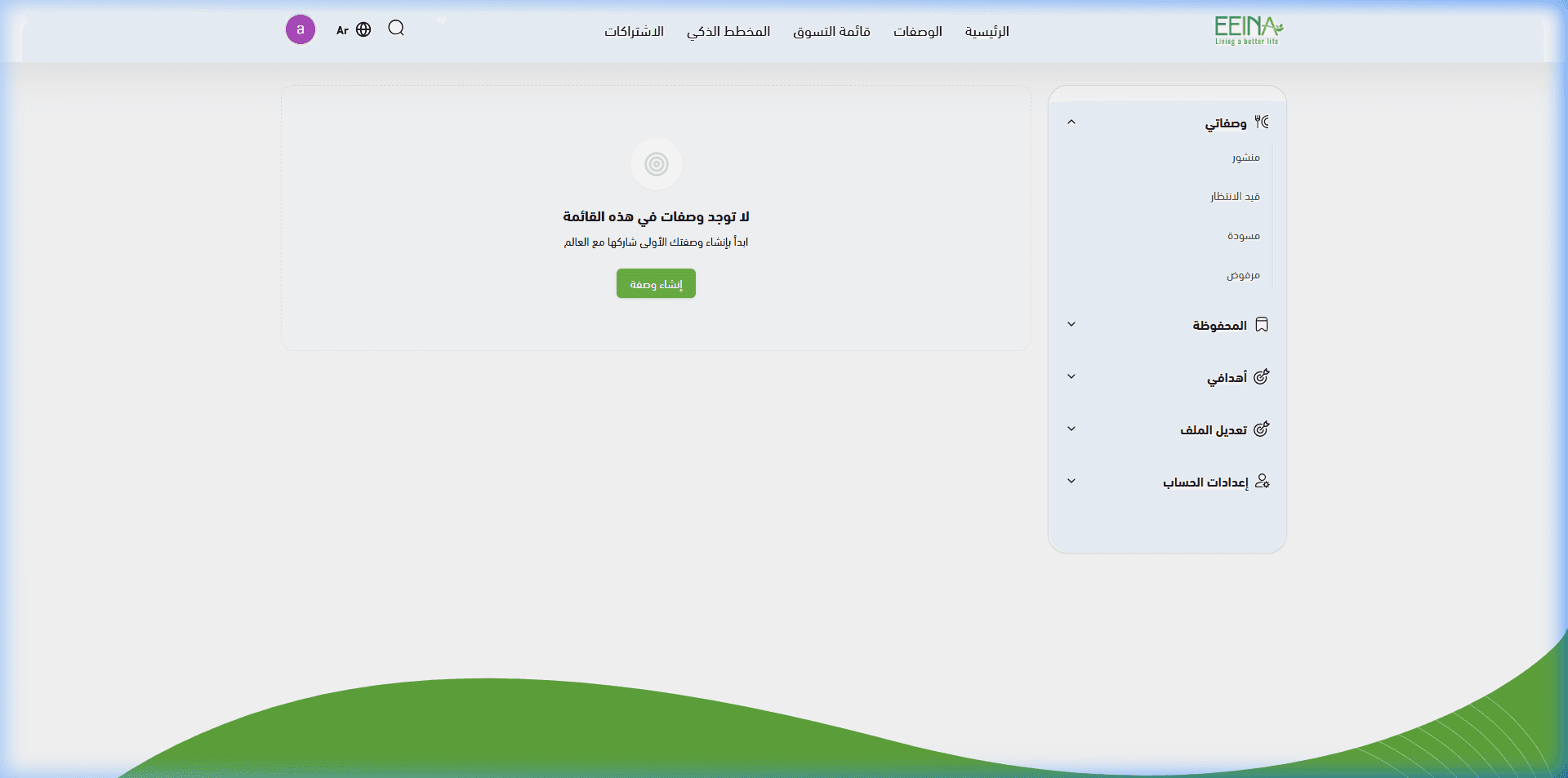1568x778 pixels.
Task: Click the fork icon beside وصفاتي
Action: 1262,122
